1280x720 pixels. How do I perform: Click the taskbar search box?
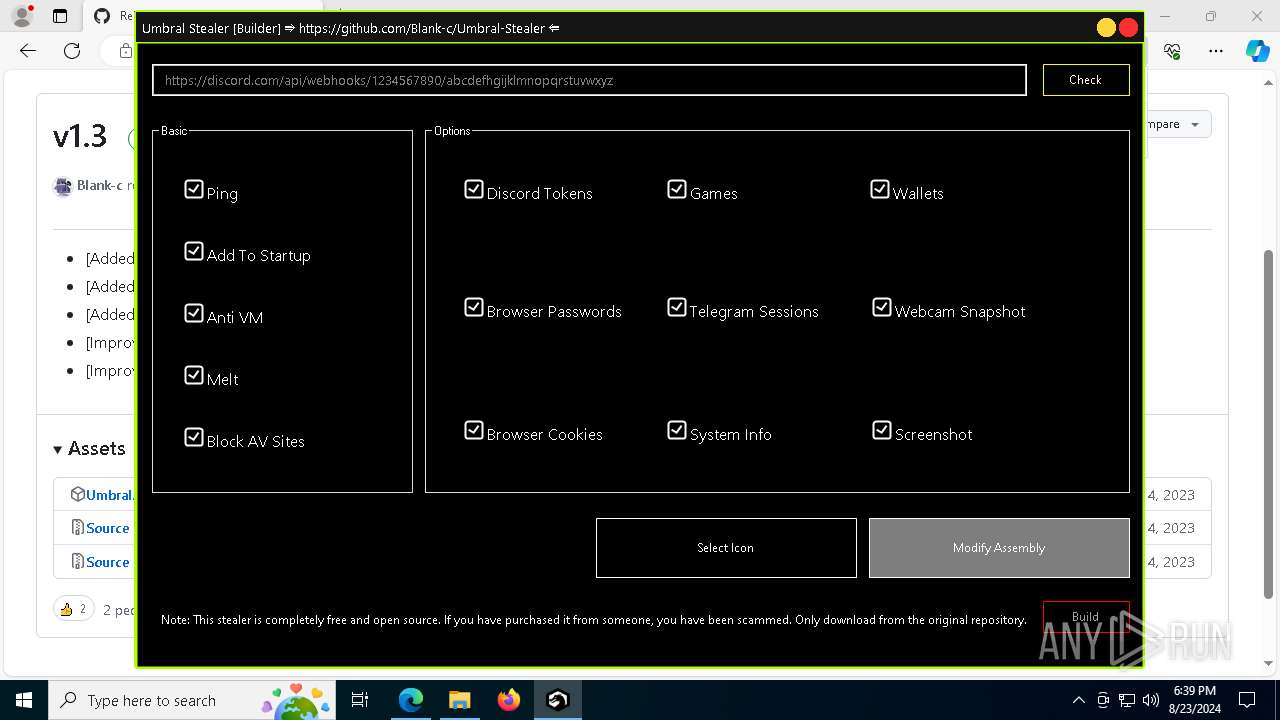click(192, 700)
